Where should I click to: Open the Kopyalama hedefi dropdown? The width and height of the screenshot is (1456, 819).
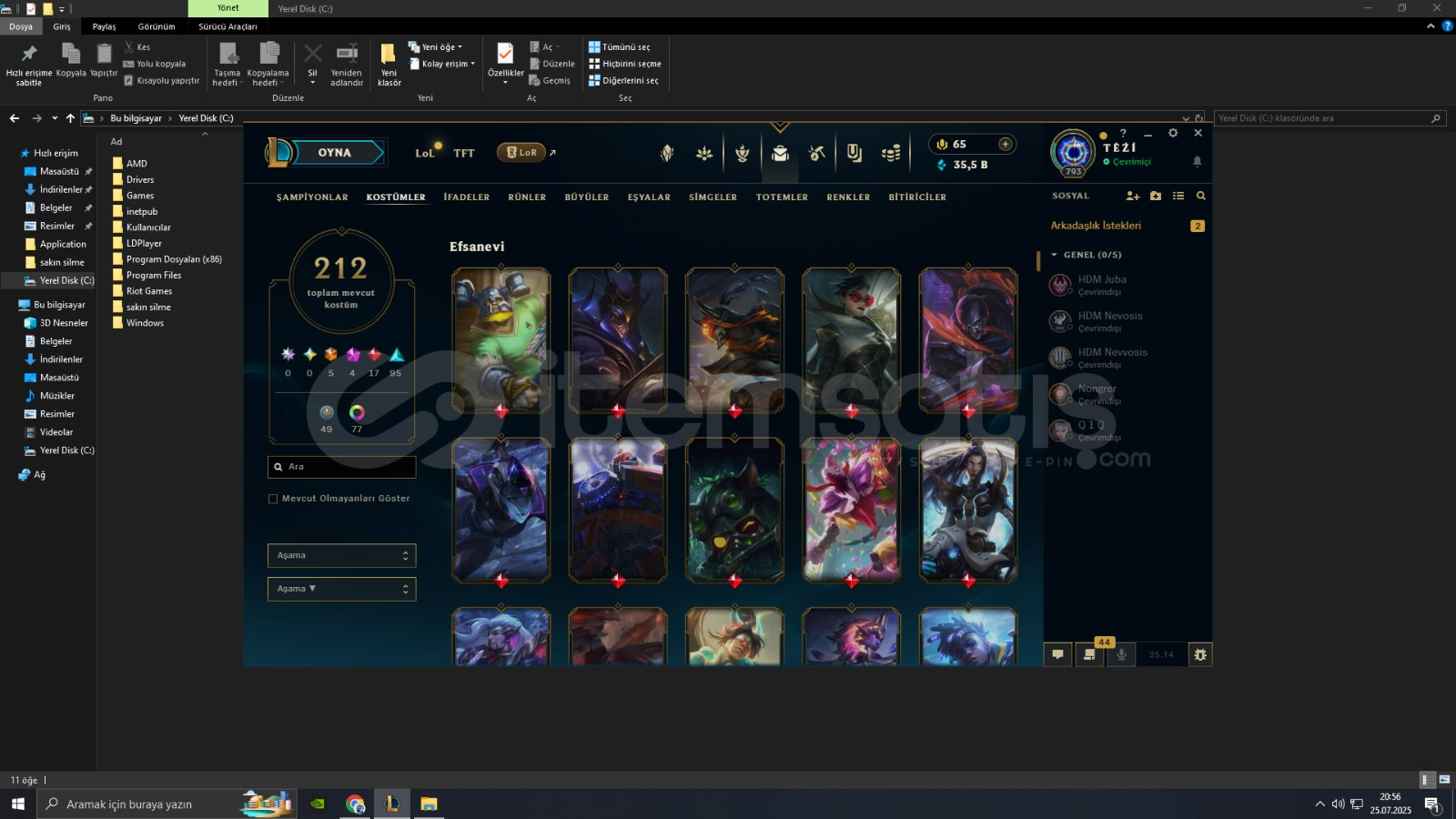pyautogui.click(x=268, y=64)
